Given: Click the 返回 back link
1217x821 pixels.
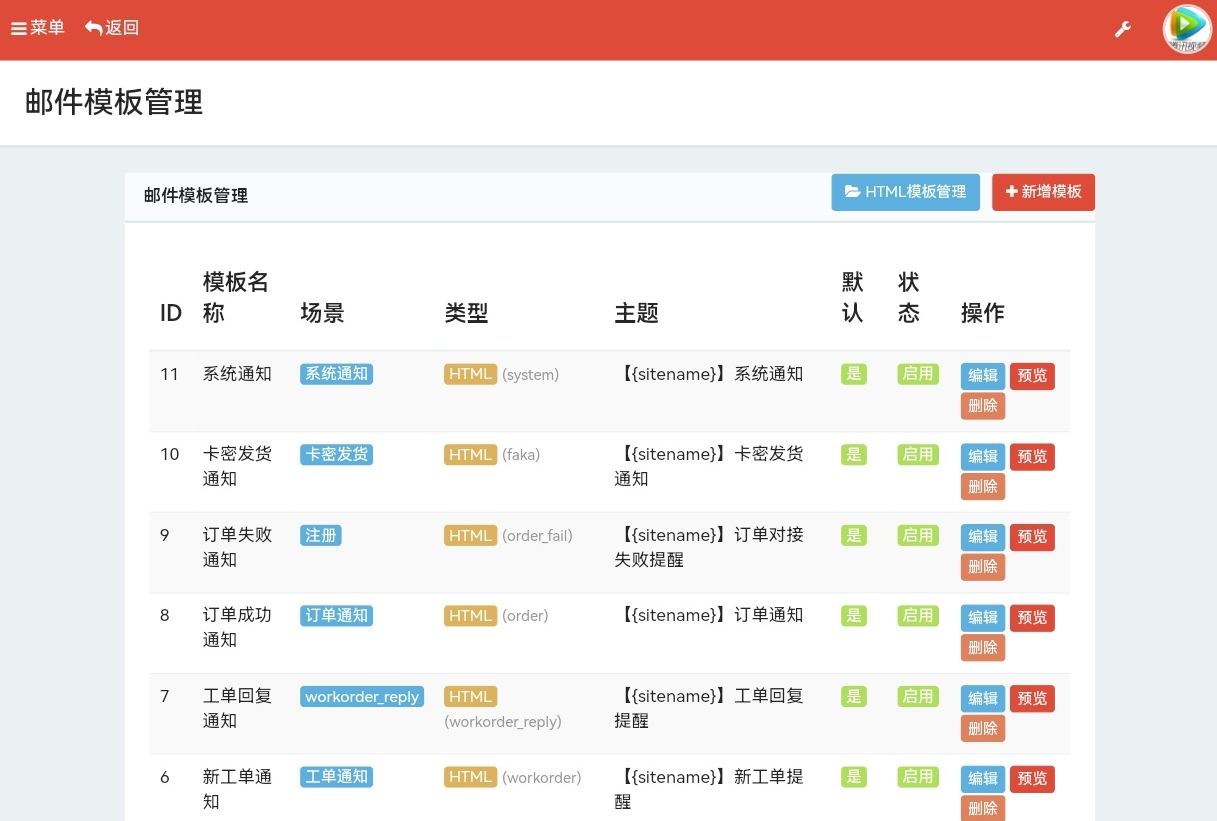Looking at the screenshot, I should tap(112, 28).
